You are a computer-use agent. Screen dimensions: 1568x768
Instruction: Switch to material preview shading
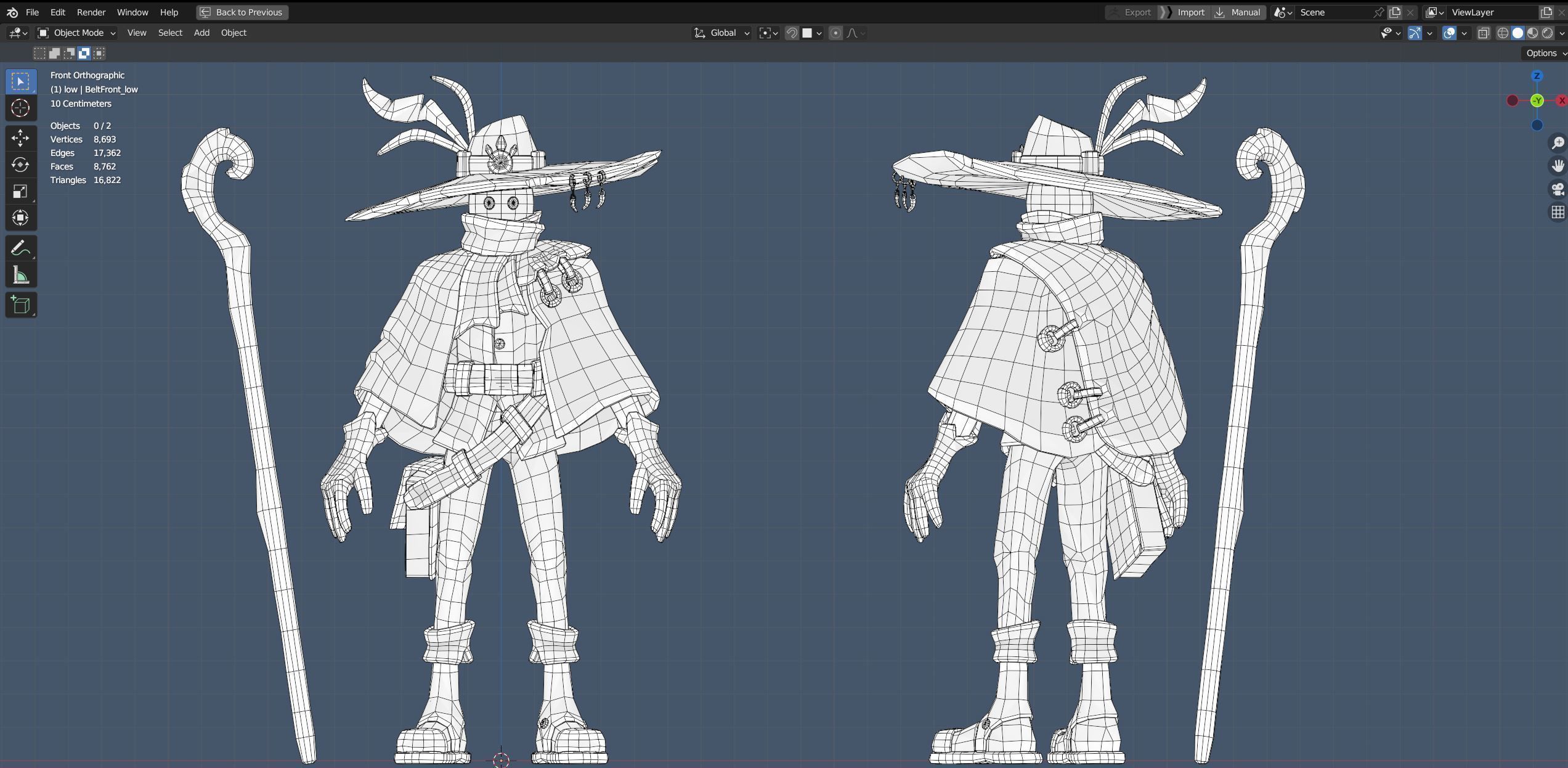[x=1532, y=33]
